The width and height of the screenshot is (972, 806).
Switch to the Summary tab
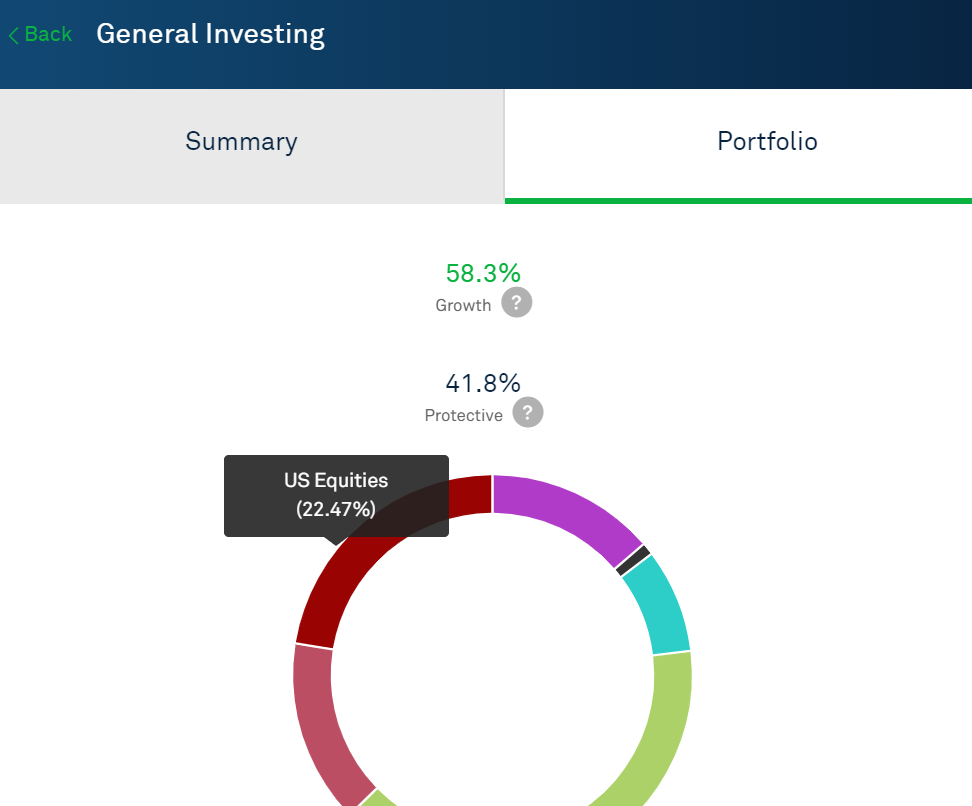[241, 142]
